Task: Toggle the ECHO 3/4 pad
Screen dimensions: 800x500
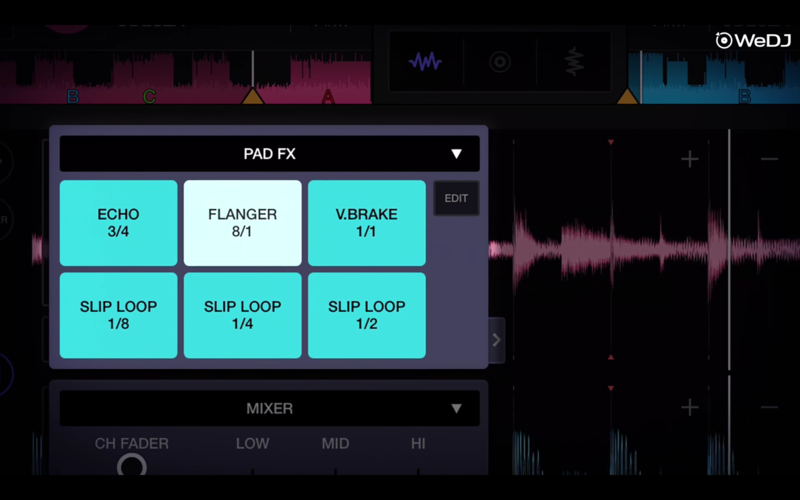Action: pyautogui.click(x=118, y=223)
